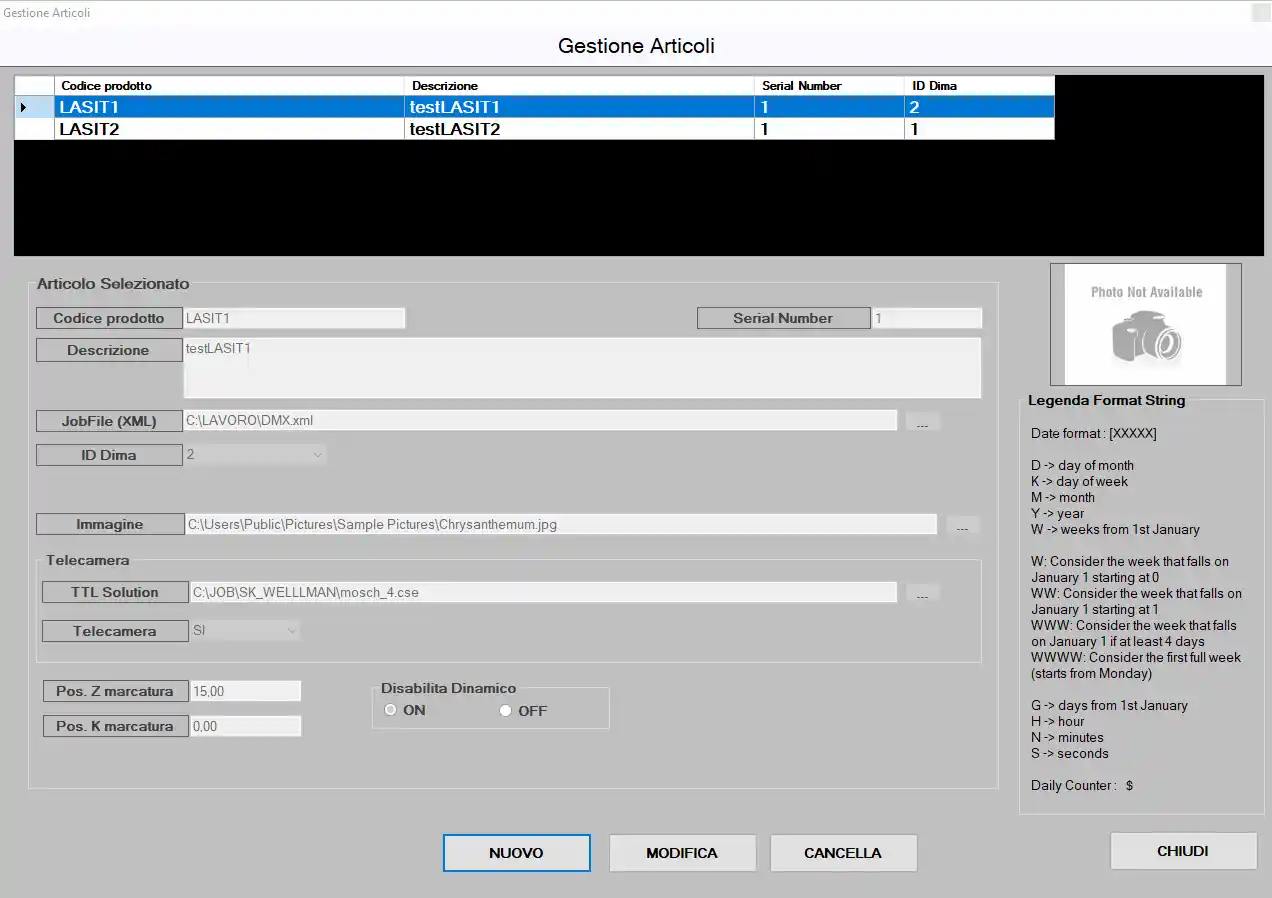The image size is (1272, 898).
Task: Click the Photo Not Available thumbnail
Action: 1145,324
